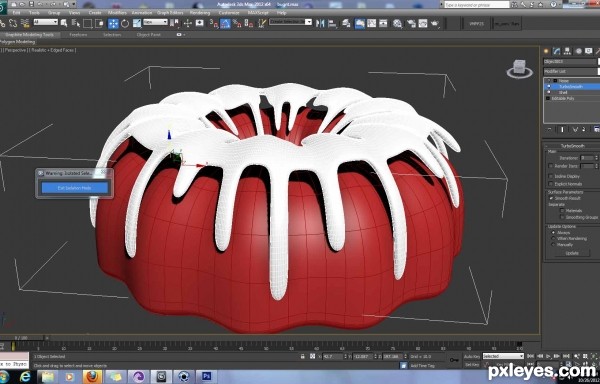Switch to the Freeform ribbon tab
Viewport: 600px width, 384px height.
coord(78,34)
